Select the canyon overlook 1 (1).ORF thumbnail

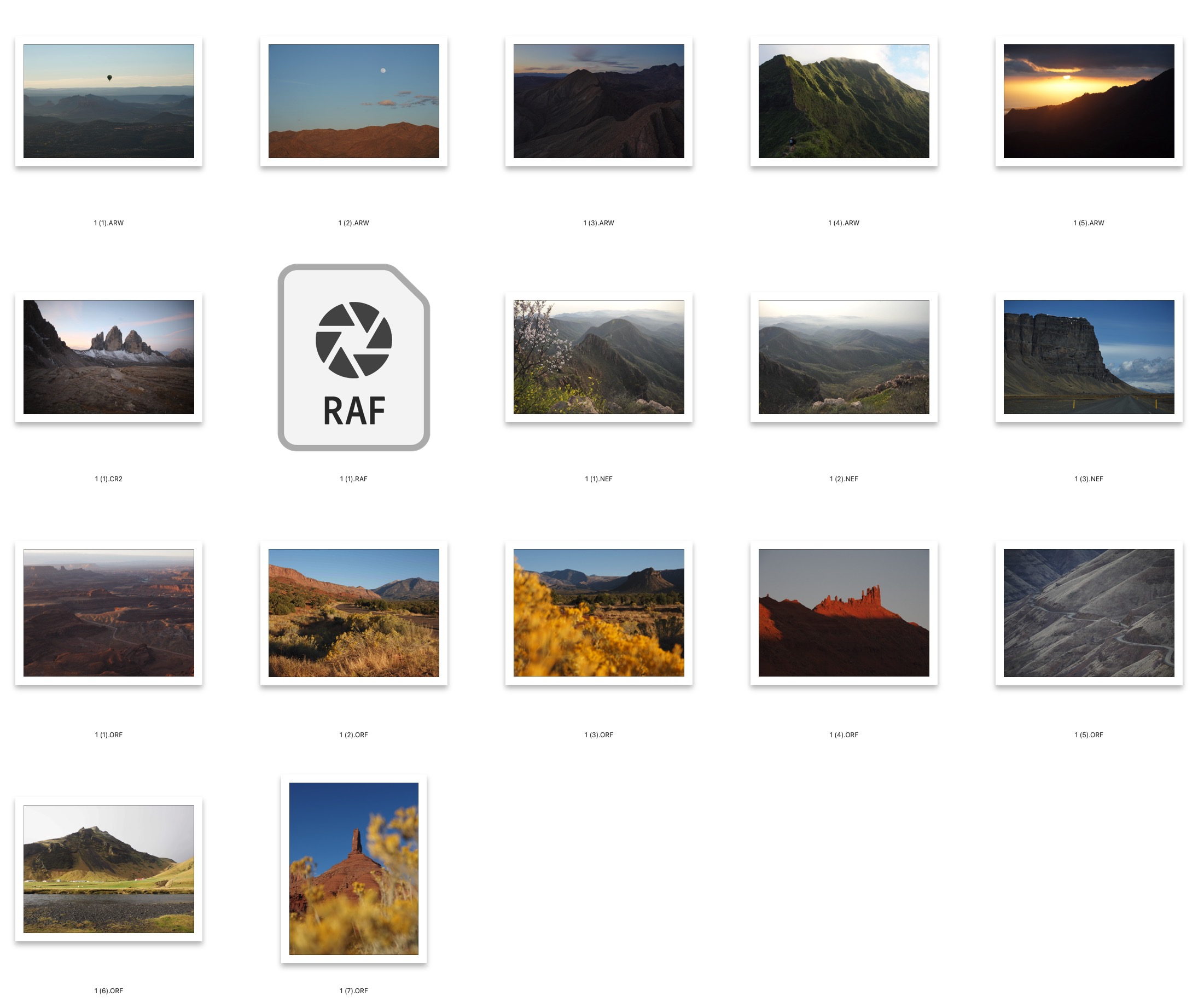[108, 613]
